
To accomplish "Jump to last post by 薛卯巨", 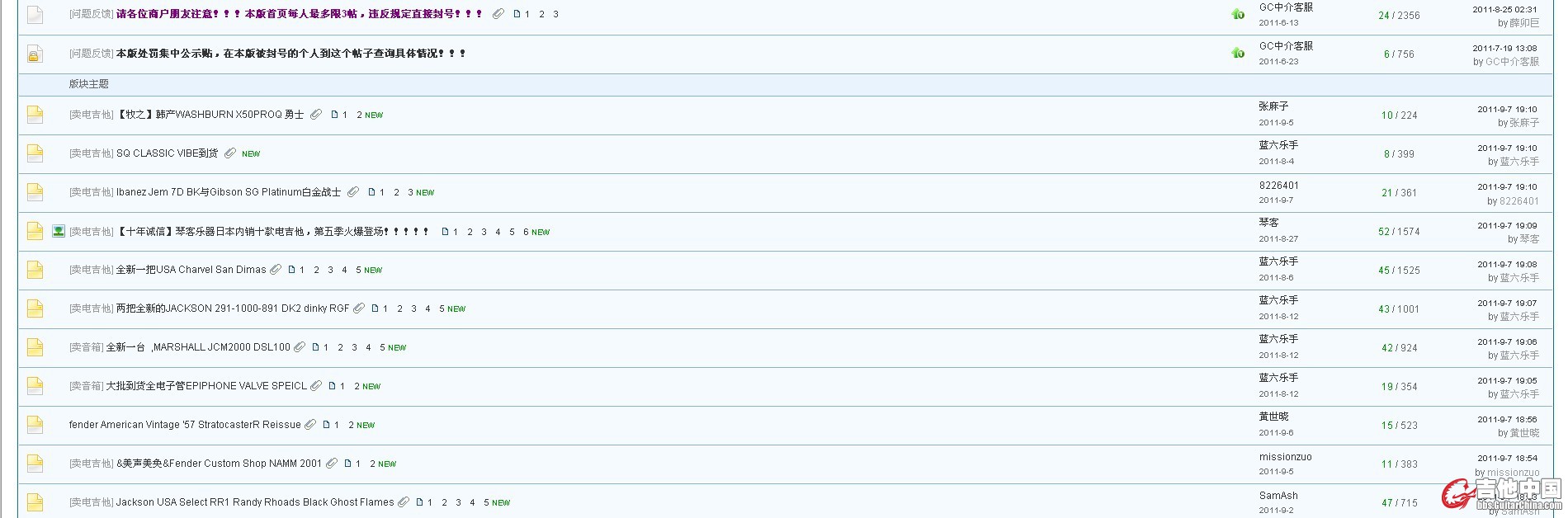I will tap(1524, 23).
